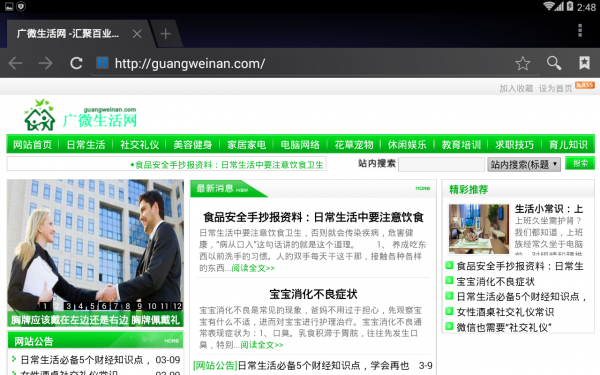Go back with the browser back arrow
Screen dimensions: 600x375
[15, 63]
